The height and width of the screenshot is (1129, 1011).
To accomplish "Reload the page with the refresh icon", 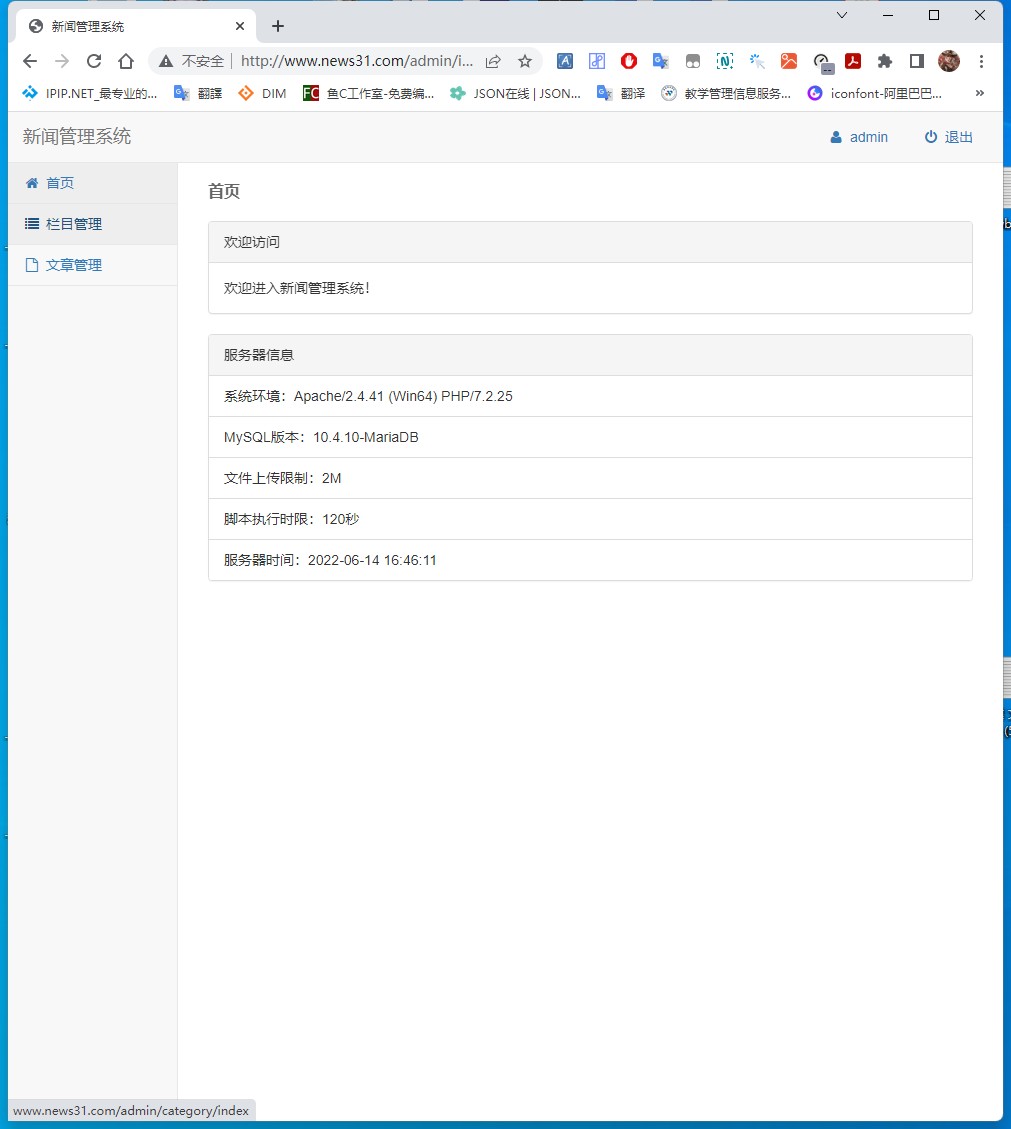I will tap(94, 61).
